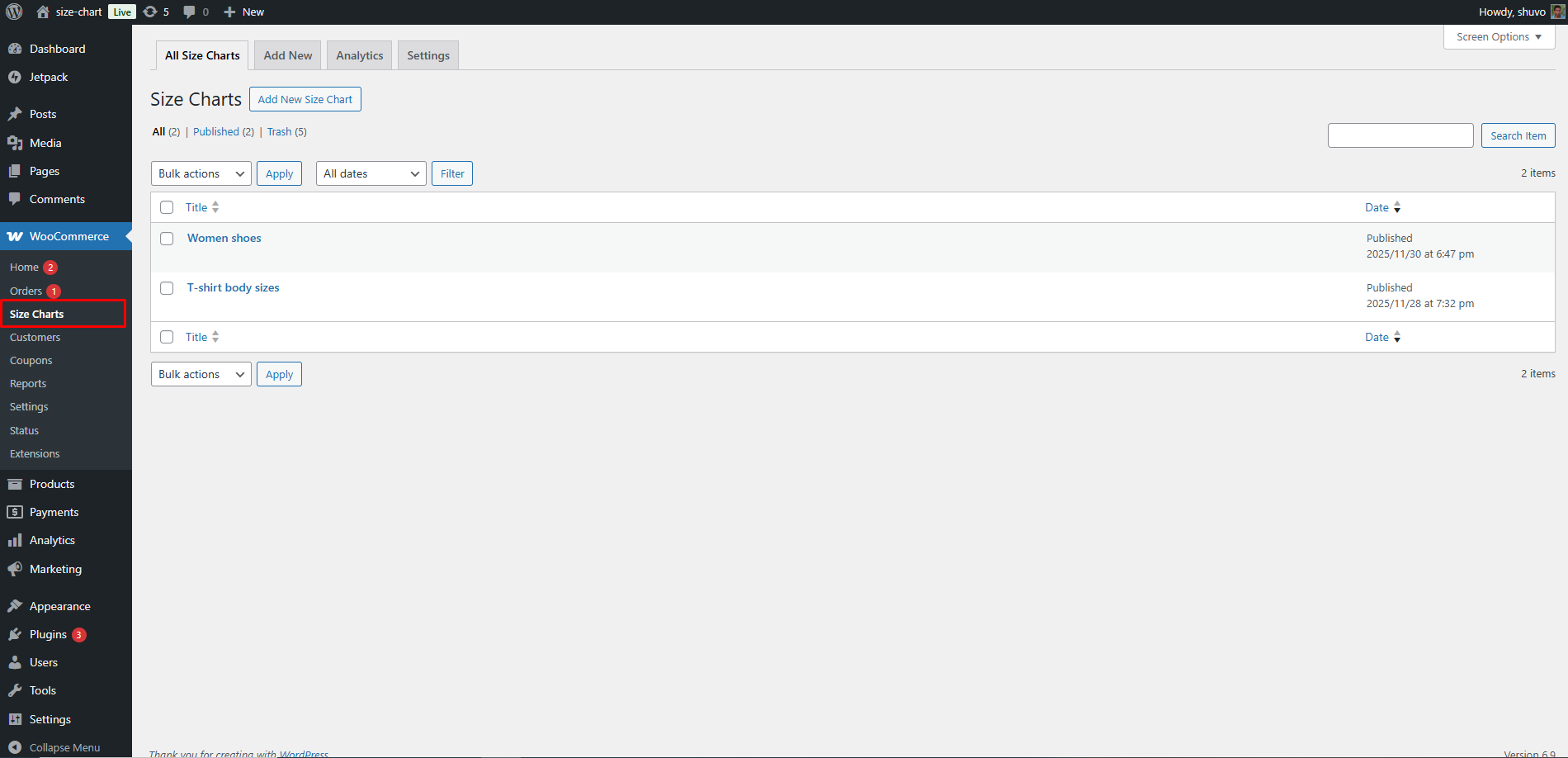Image resolution: width=1568 pixels, height=758 pixels.
Task: Click the Live status badge
Action: (122, 12)
